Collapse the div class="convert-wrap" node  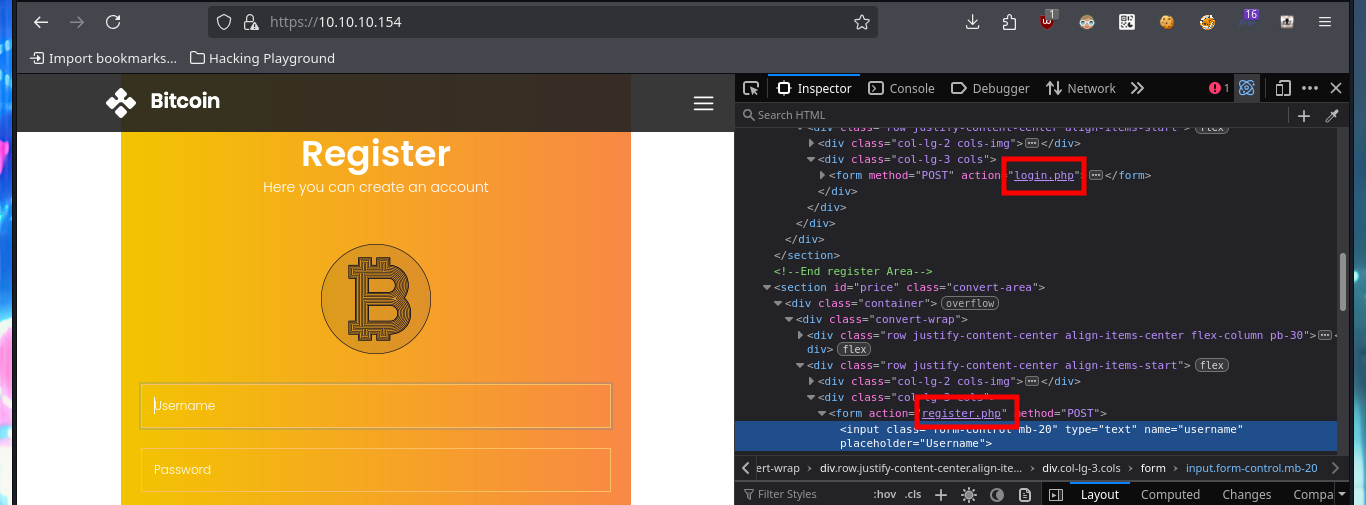click(x=789, y=319)
